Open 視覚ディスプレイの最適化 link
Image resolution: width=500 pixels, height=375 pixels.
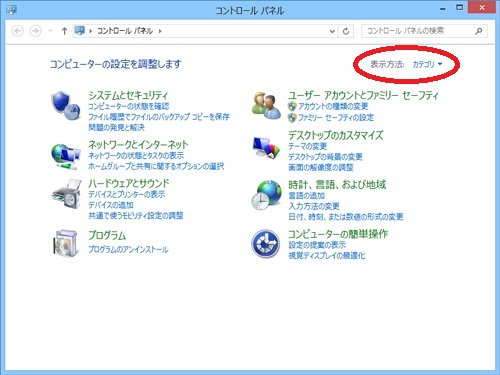(x=327, y=256)
